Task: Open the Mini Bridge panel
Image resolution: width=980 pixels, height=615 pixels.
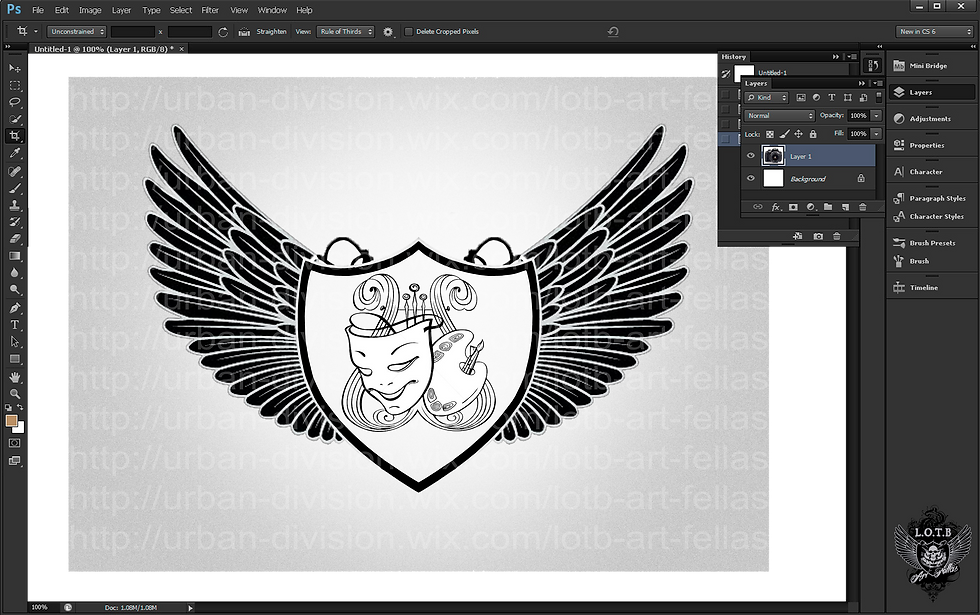Action: (931, 66)
